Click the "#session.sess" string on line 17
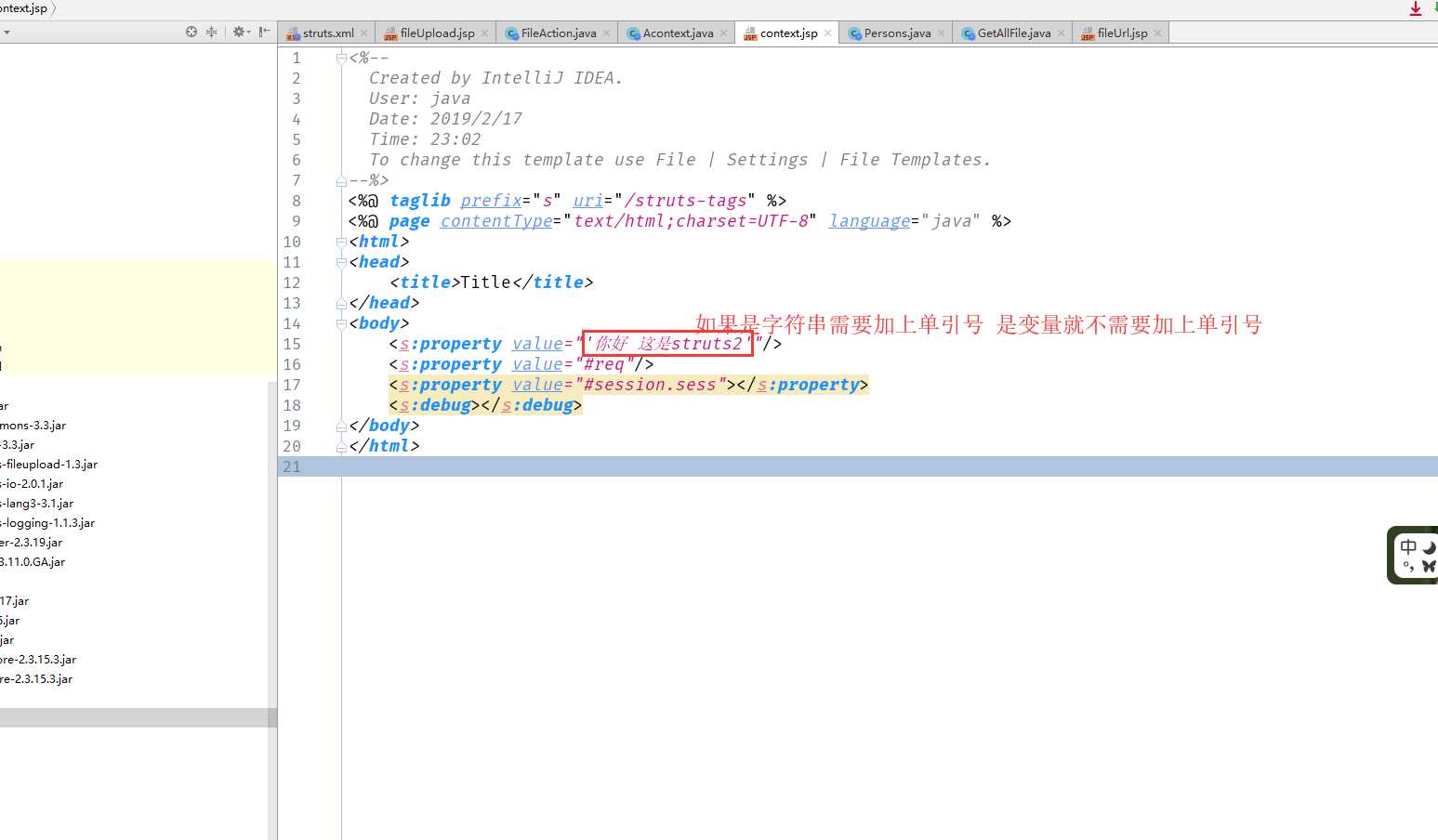This screenshot has height=840, width=1438. (651, 385)
